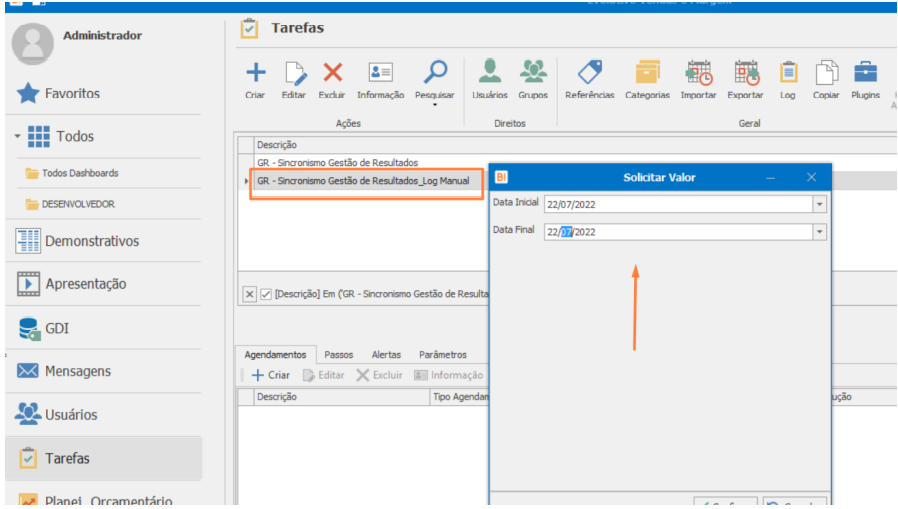898x509 pixels.
Task: Click into Data Inicial date field
Action: click(x=678, y=204)
